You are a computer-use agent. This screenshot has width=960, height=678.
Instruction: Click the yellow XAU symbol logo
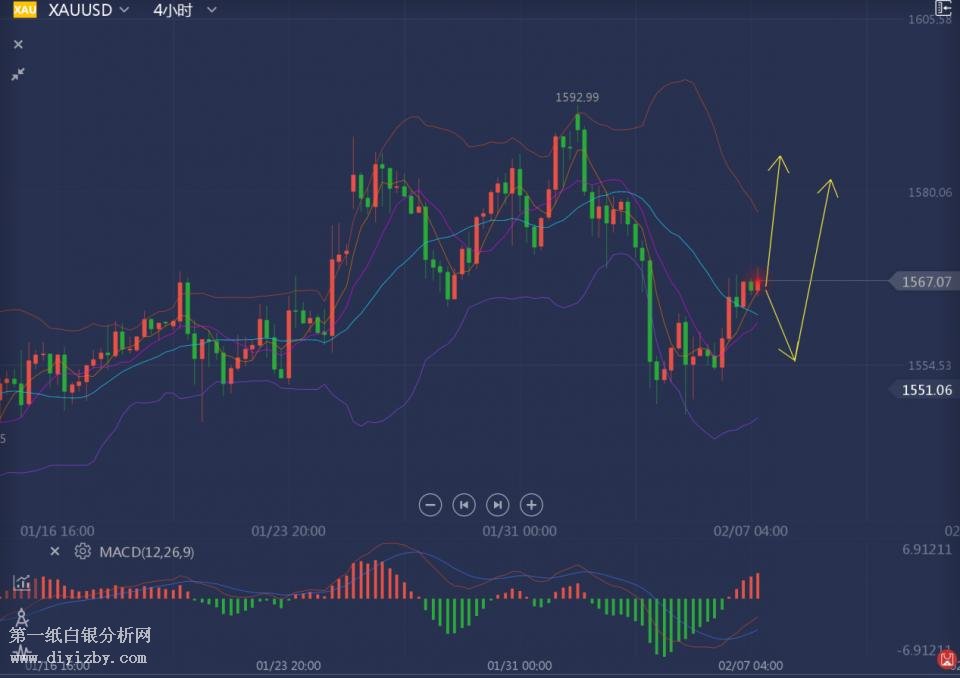coord(24,10)
